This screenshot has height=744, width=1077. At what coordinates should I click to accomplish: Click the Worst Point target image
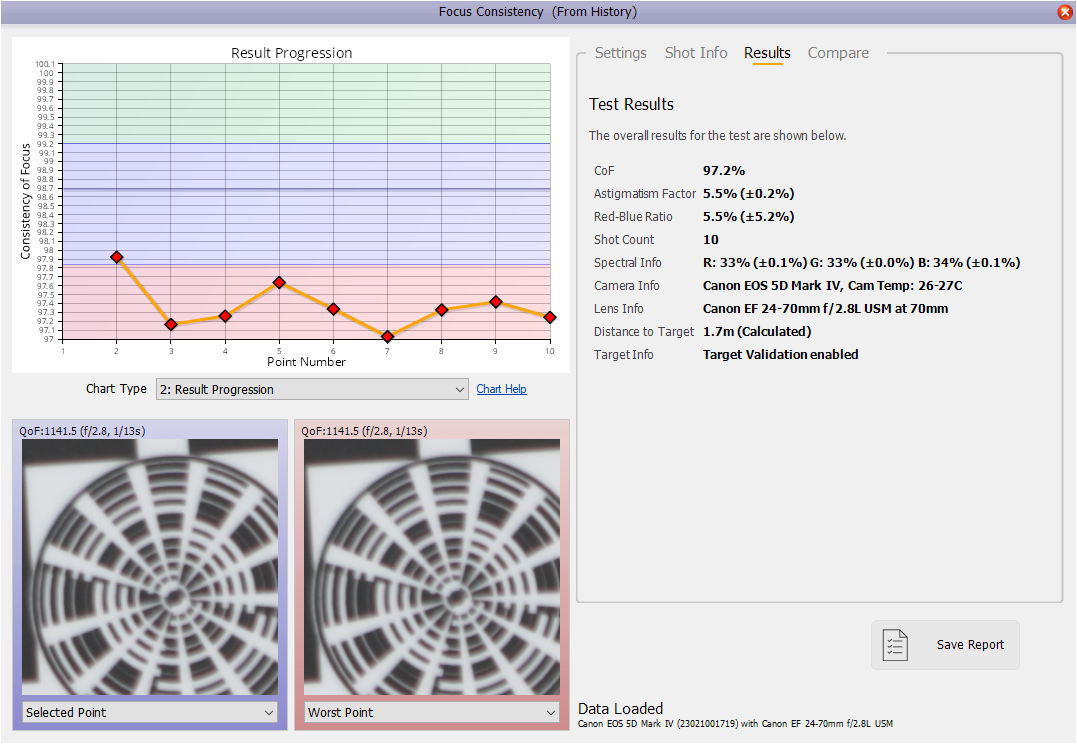point(432,567)
